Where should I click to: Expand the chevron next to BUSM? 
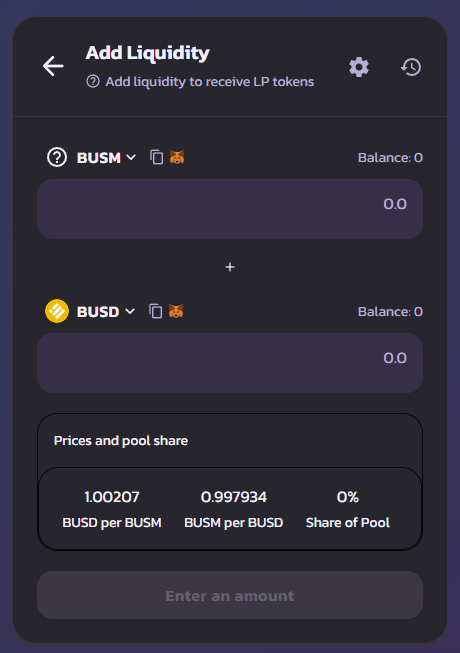[x=131, y=157]
